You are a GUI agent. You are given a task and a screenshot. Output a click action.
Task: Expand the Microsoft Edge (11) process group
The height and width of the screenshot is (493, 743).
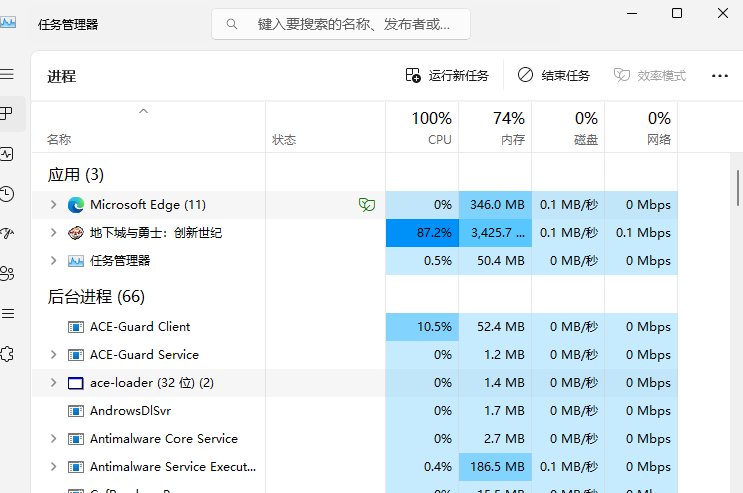pos(53,205)
